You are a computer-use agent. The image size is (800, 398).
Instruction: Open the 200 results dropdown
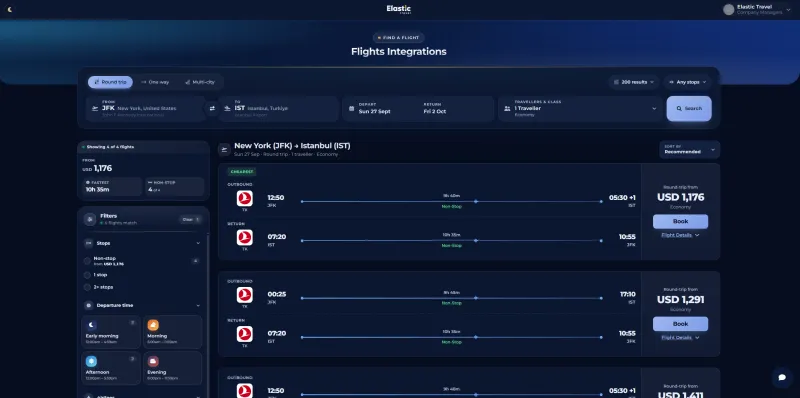(x=634, y=82)
